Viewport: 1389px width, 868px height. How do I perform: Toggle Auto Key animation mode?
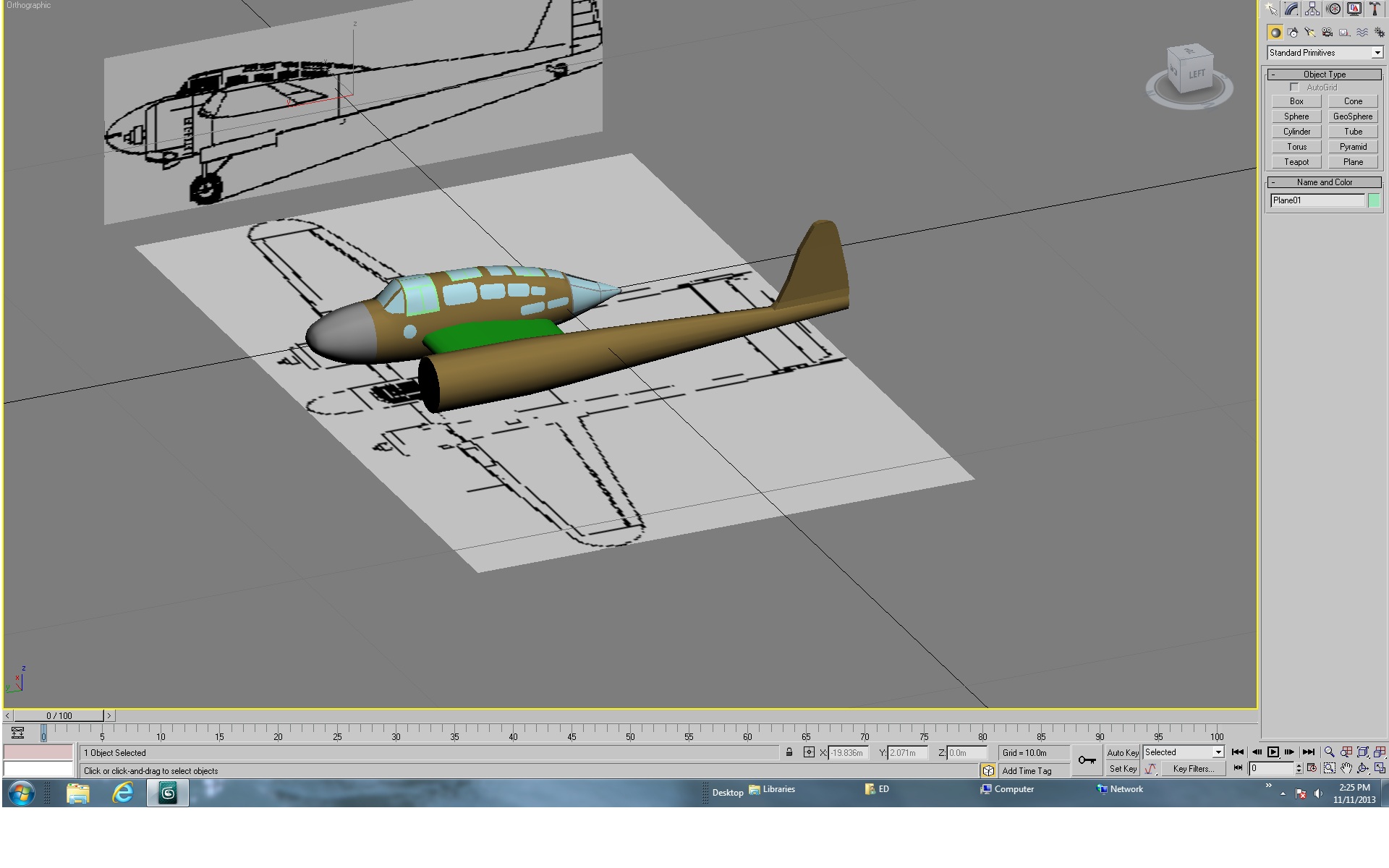tap(1123, 752)
